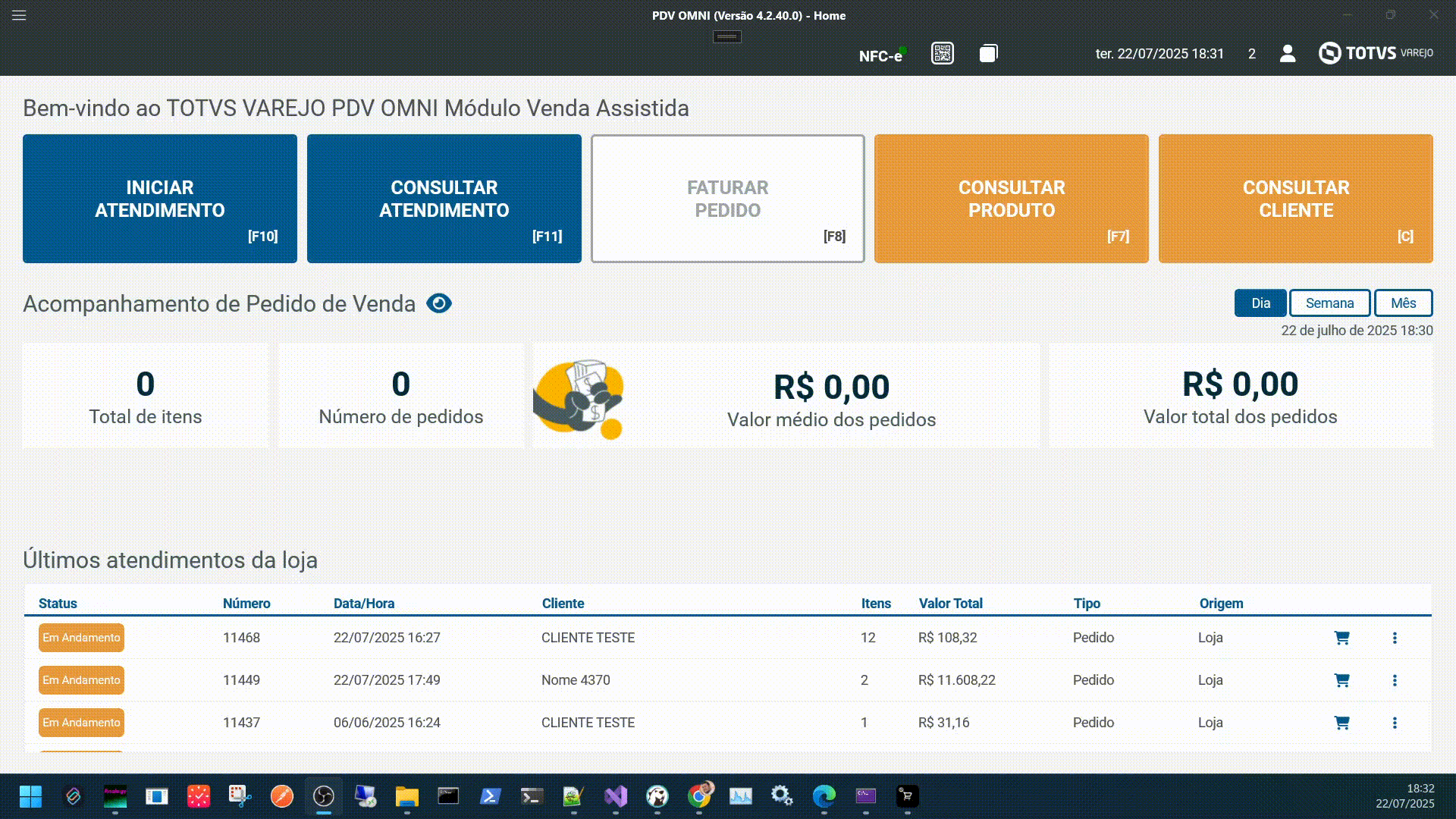Click CONSULTAR PRODUTO button

[x=1011, y=199]
